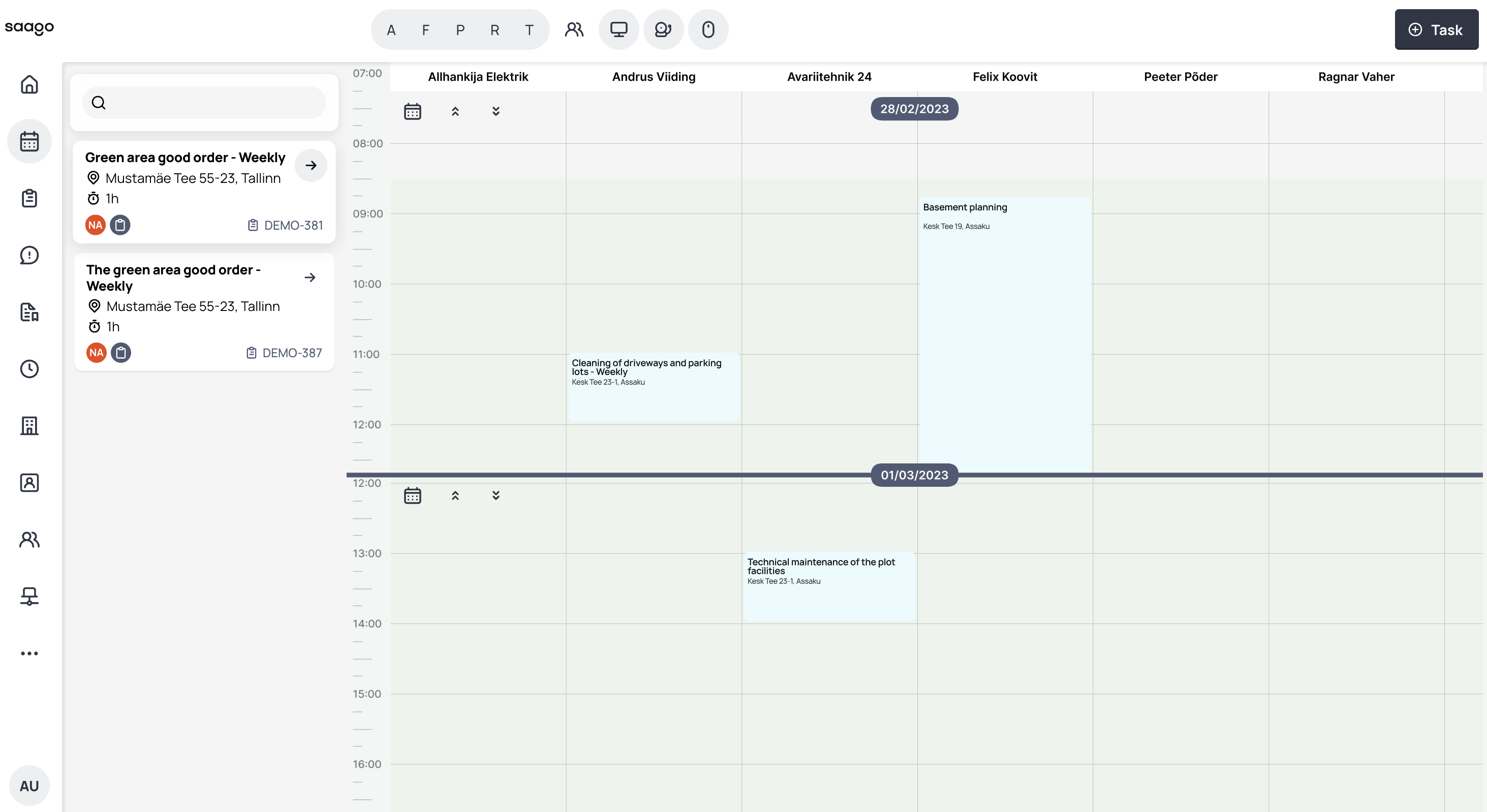The height and width of the screenshot is (812, 1487).
Task: Open the Tasks clipboard icon in sidebar
Action: pos(29,198)
